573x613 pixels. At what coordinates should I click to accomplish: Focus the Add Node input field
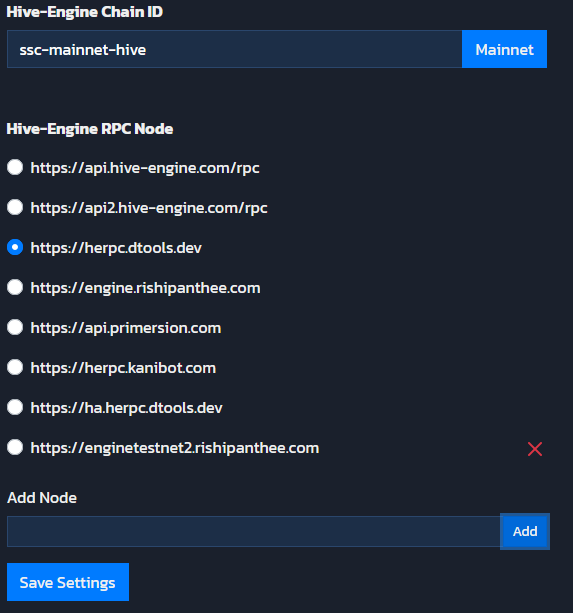coord(254,531)
